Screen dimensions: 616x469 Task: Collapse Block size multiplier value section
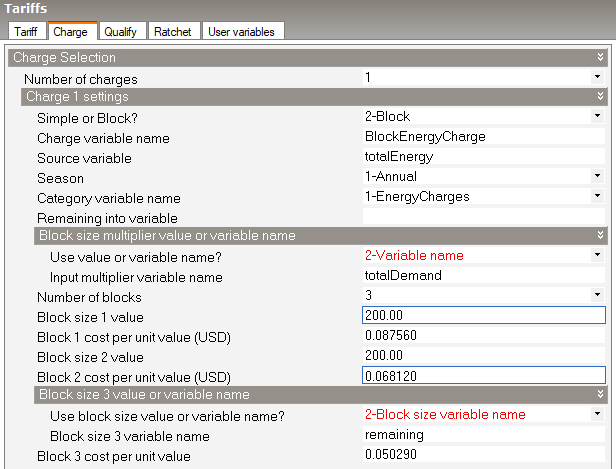(600, 236)
